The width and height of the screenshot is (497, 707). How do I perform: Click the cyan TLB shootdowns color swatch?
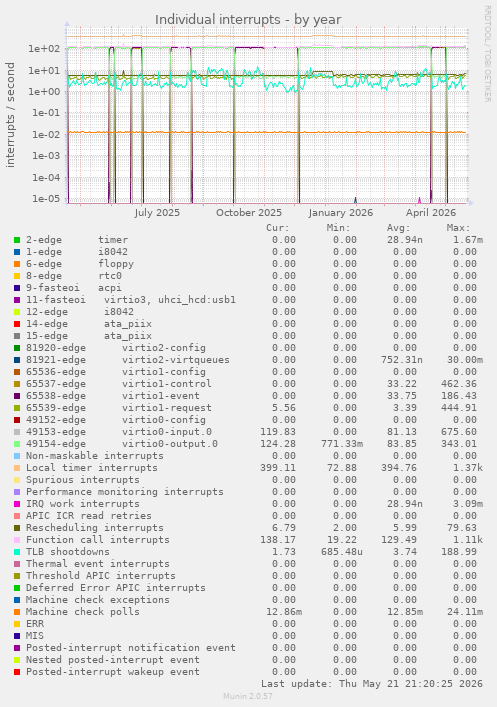(x=17, y=552)
